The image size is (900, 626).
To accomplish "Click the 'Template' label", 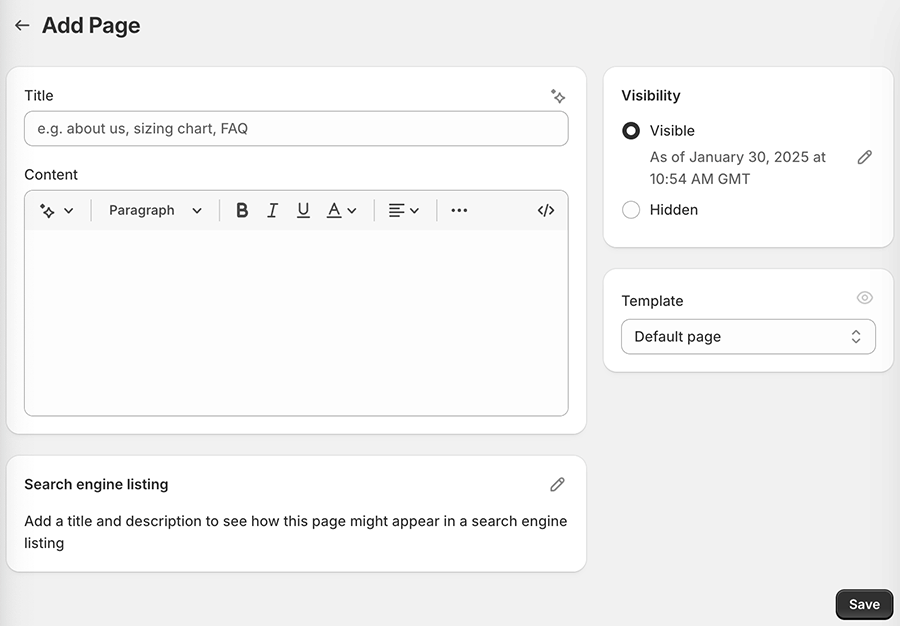I will [x=652, y=301].
